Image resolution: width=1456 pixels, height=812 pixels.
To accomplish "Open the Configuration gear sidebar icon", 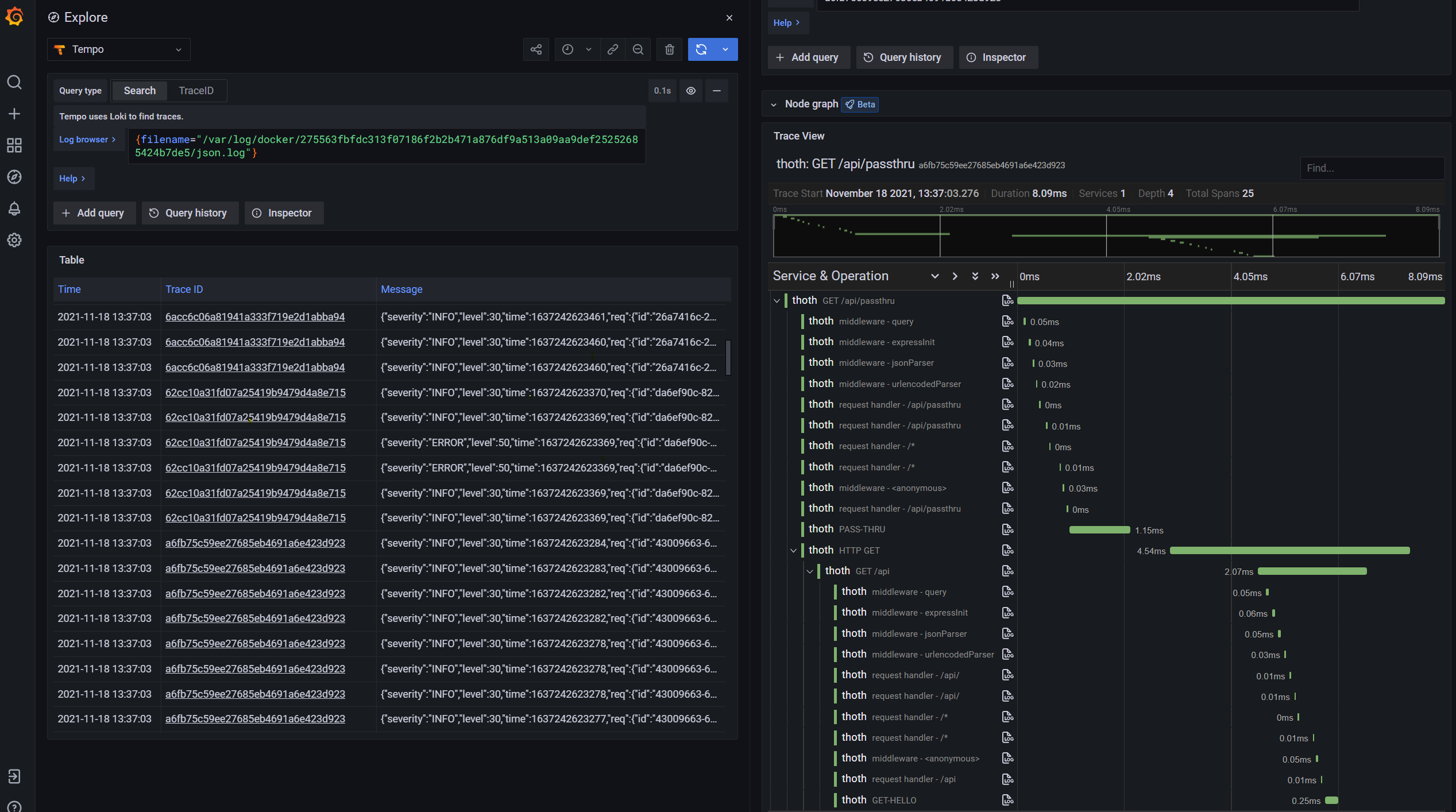I will pos(14,240).
